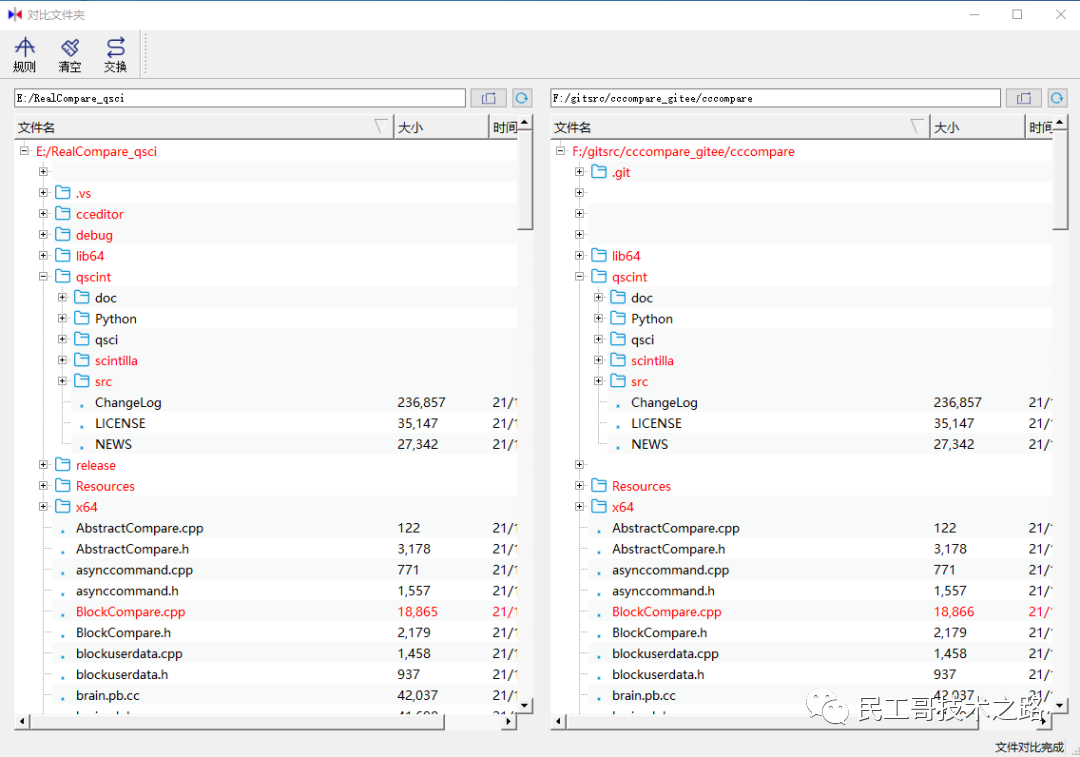Click the 文件对比完成 status bar text

pos(1029,747)
